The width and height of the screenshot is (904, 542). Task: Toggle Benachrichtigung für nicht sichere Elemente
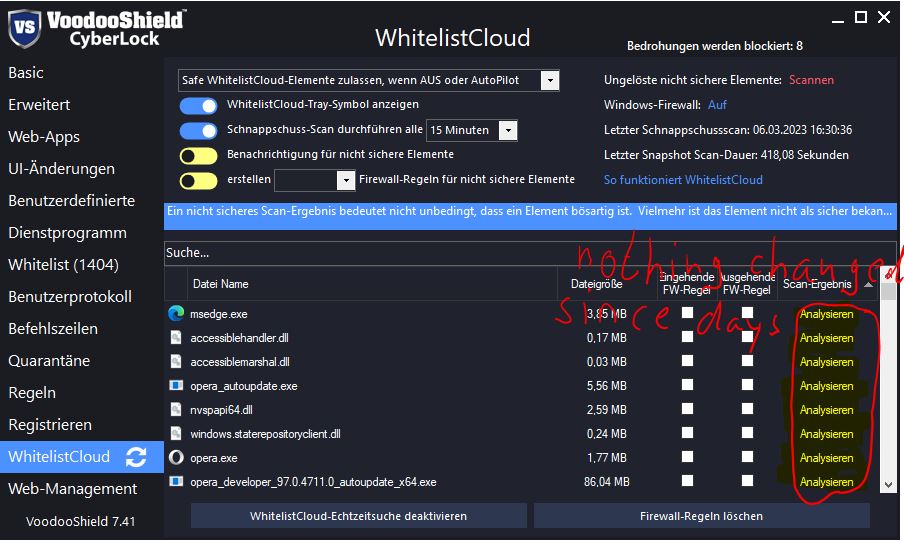[198, 156]
